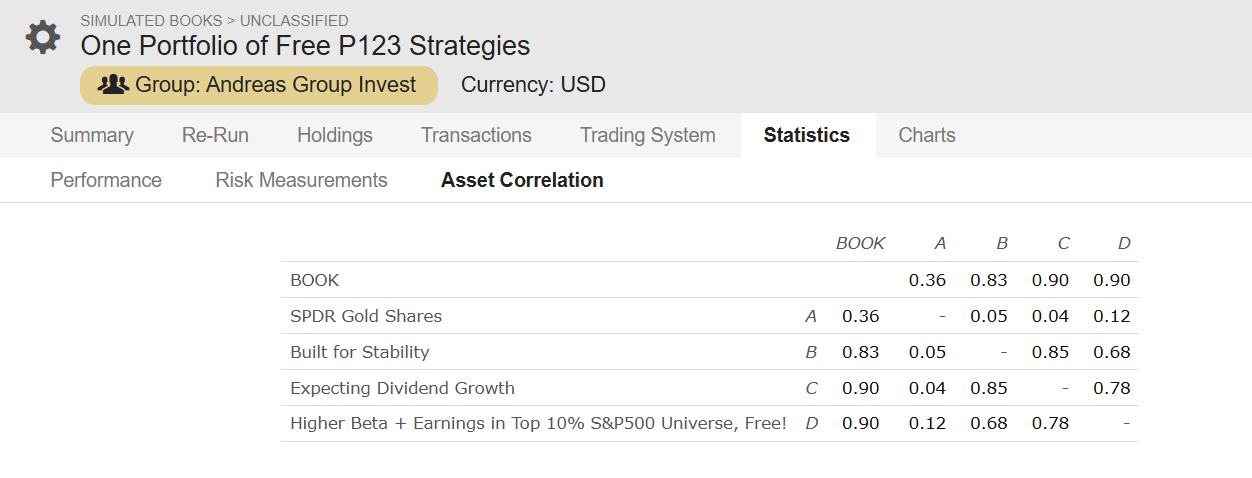The image size is (1252, 478).
Task: Click the UNCLASSIFIED breadcrumb link
Action: pos(294,20)
